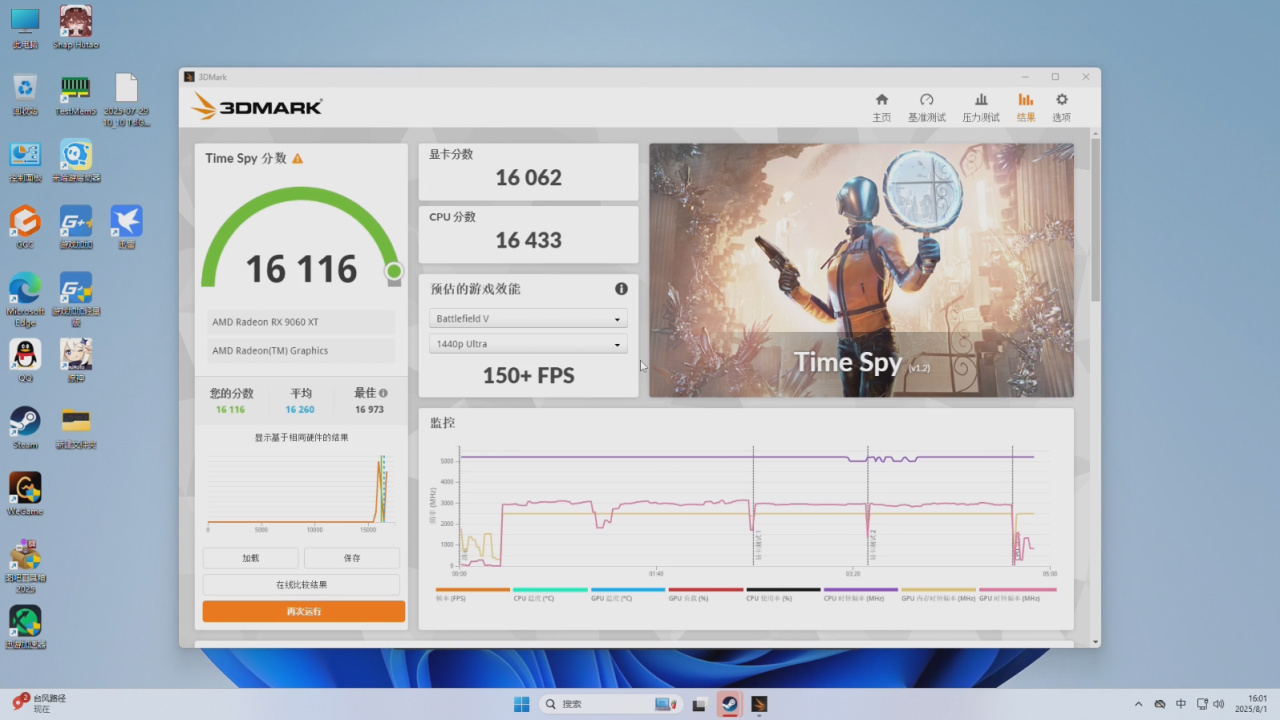1280x720 pixels.
Task: Click the GPU 负载 (%) red legend item
Action: point(706,594)
